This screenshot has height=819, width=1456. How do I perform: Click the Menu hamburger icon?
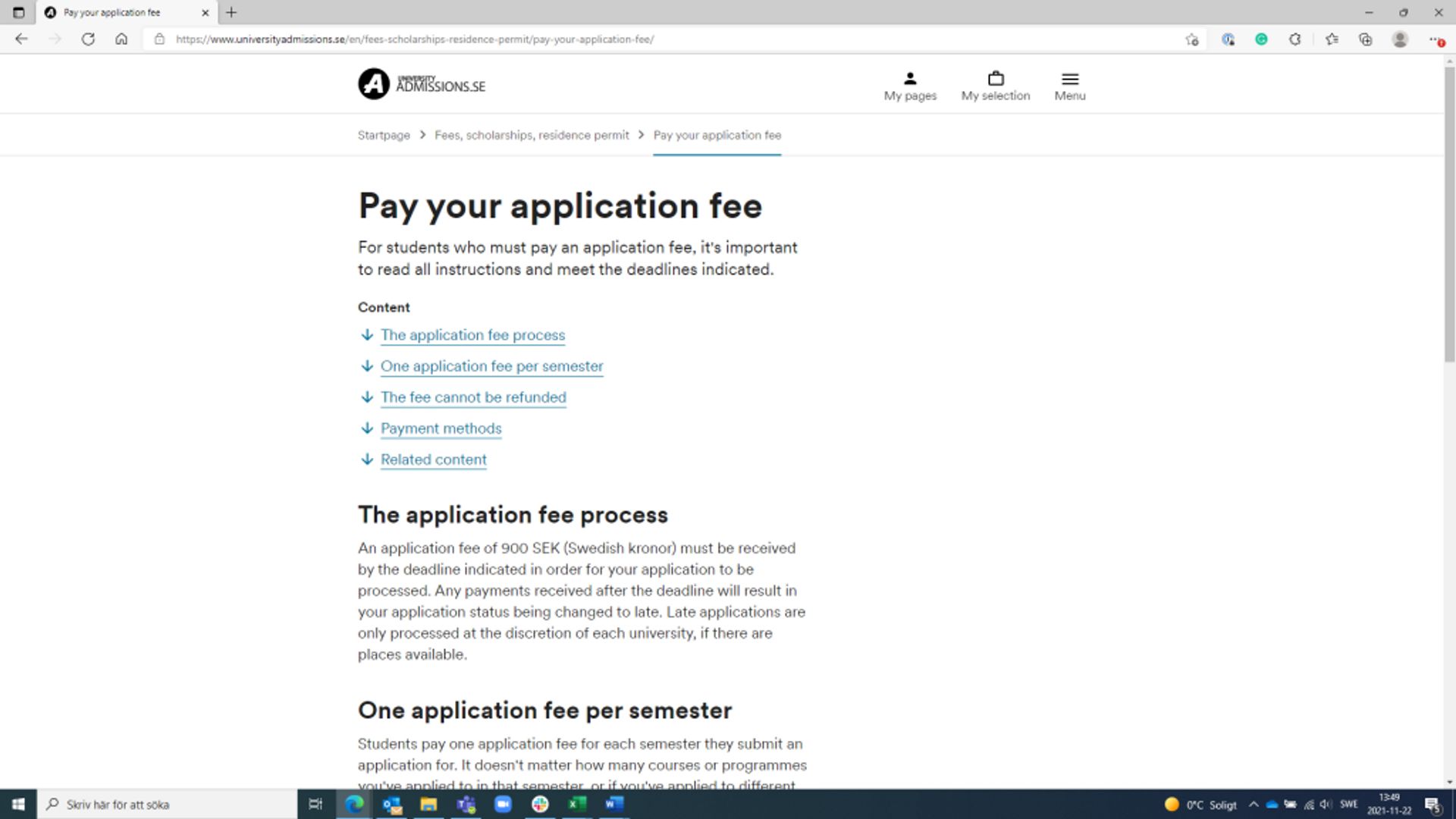[x=1070, y=79]
